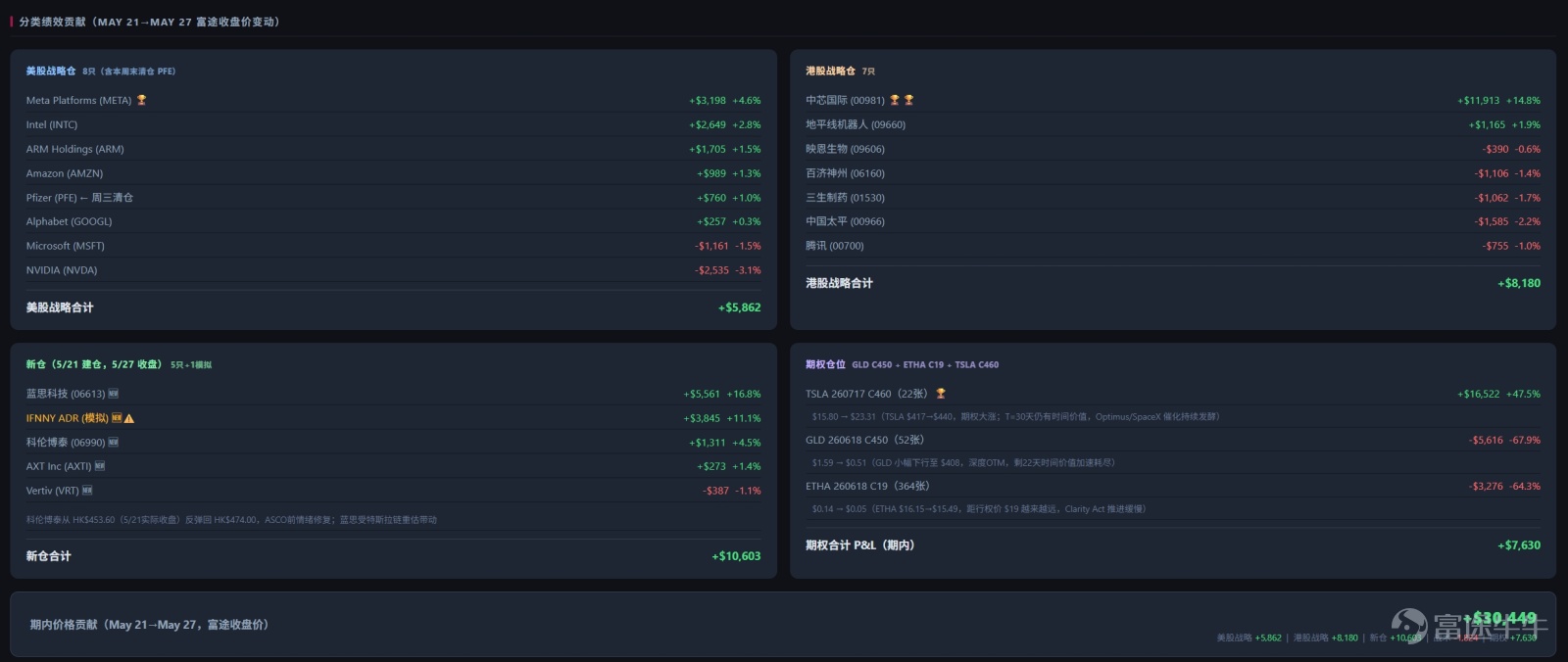
Task: Click the NVIDIA (NVDA) name
Action: 62,270
